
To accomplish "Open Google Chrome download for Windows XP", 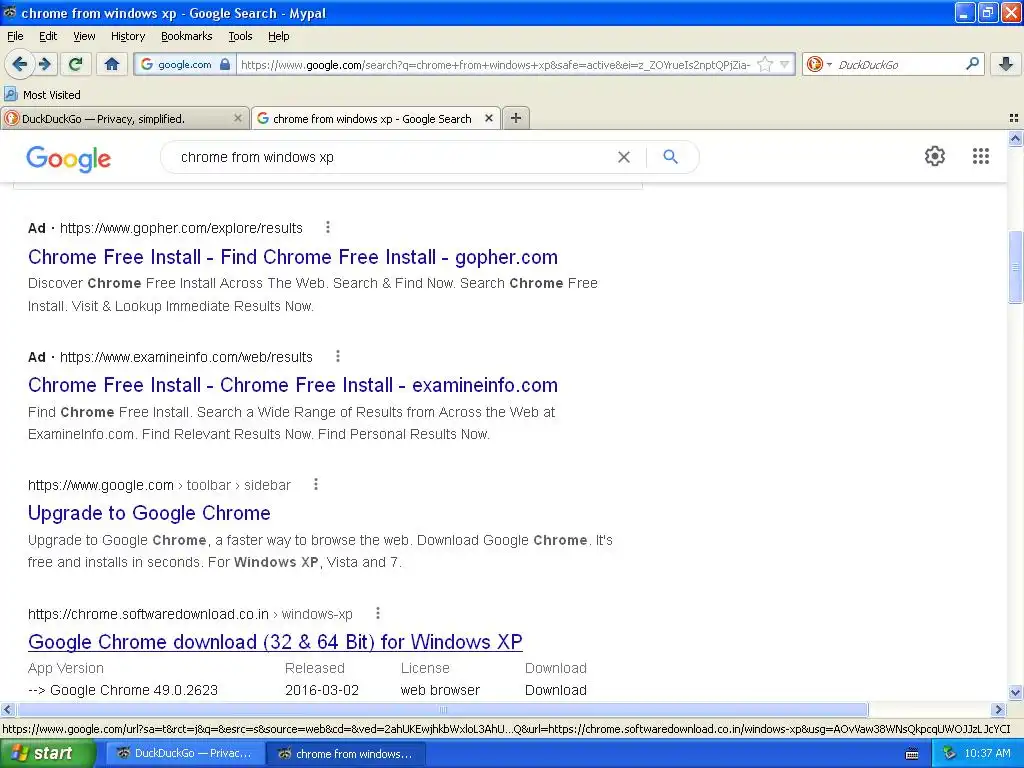I will tap(275, 641).
